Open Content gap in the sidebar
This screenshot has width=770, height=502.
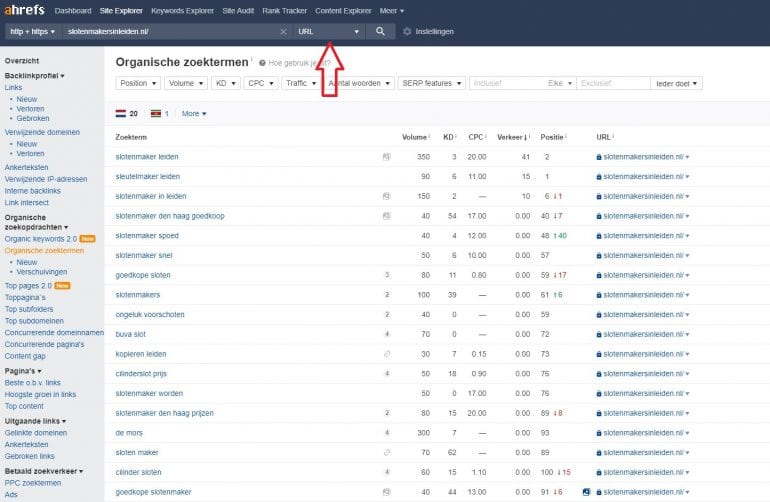25,356
